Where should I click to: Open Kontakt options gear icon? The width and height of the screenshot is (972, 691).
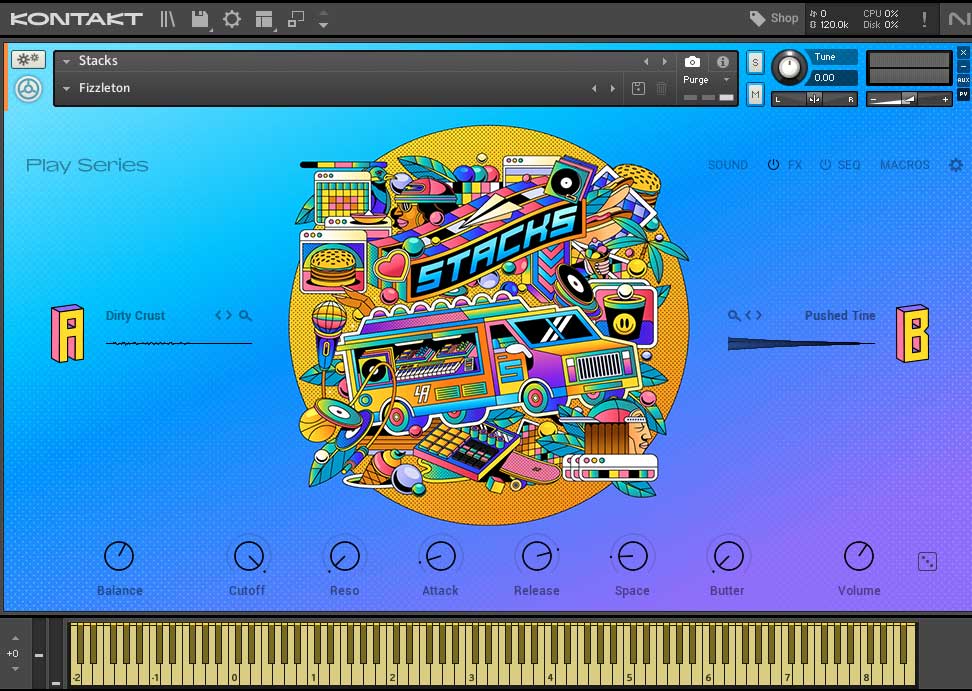pos(232,19)
